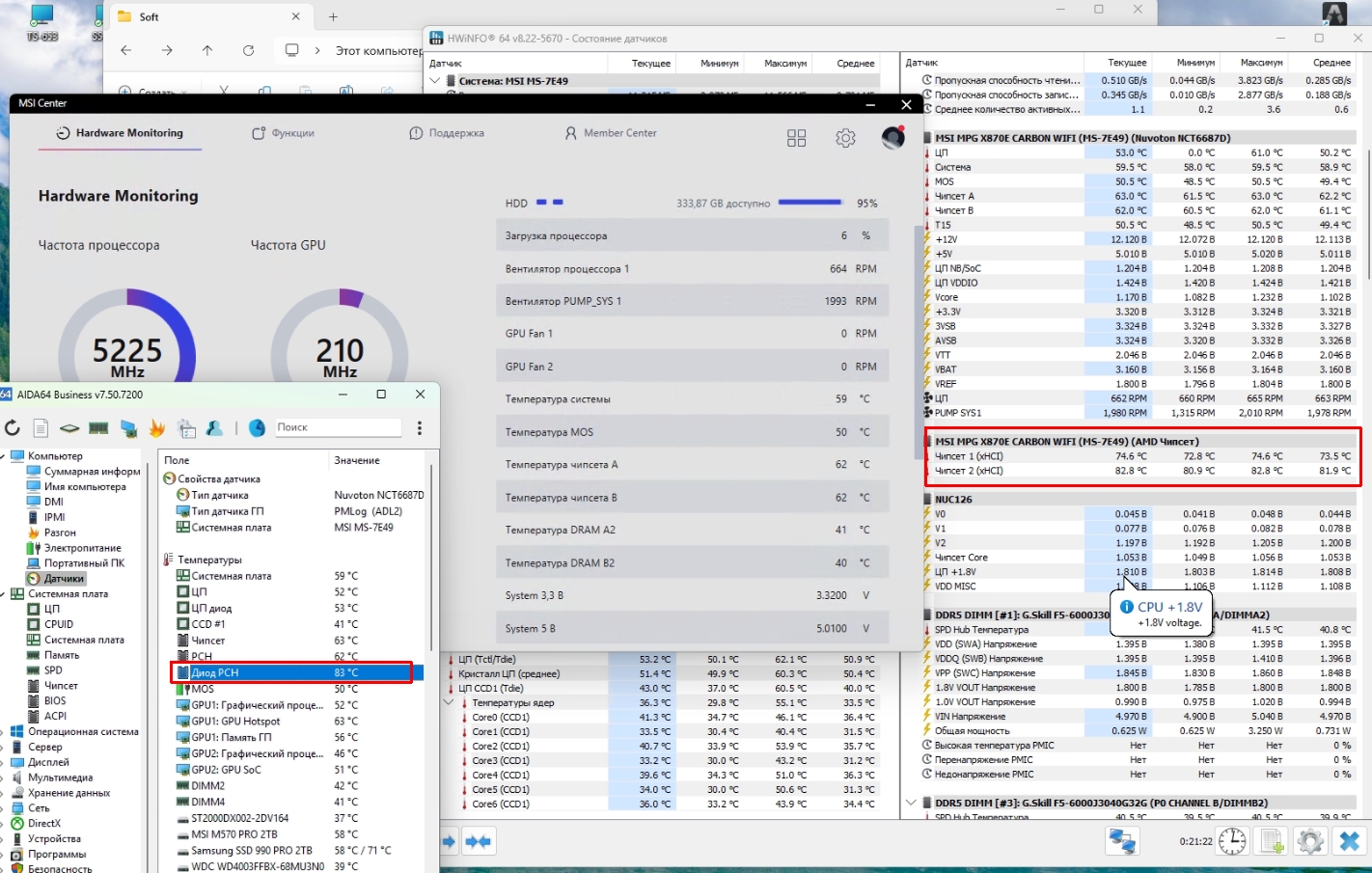Open the AIDA64 three-dot menu

coord(419,427)
